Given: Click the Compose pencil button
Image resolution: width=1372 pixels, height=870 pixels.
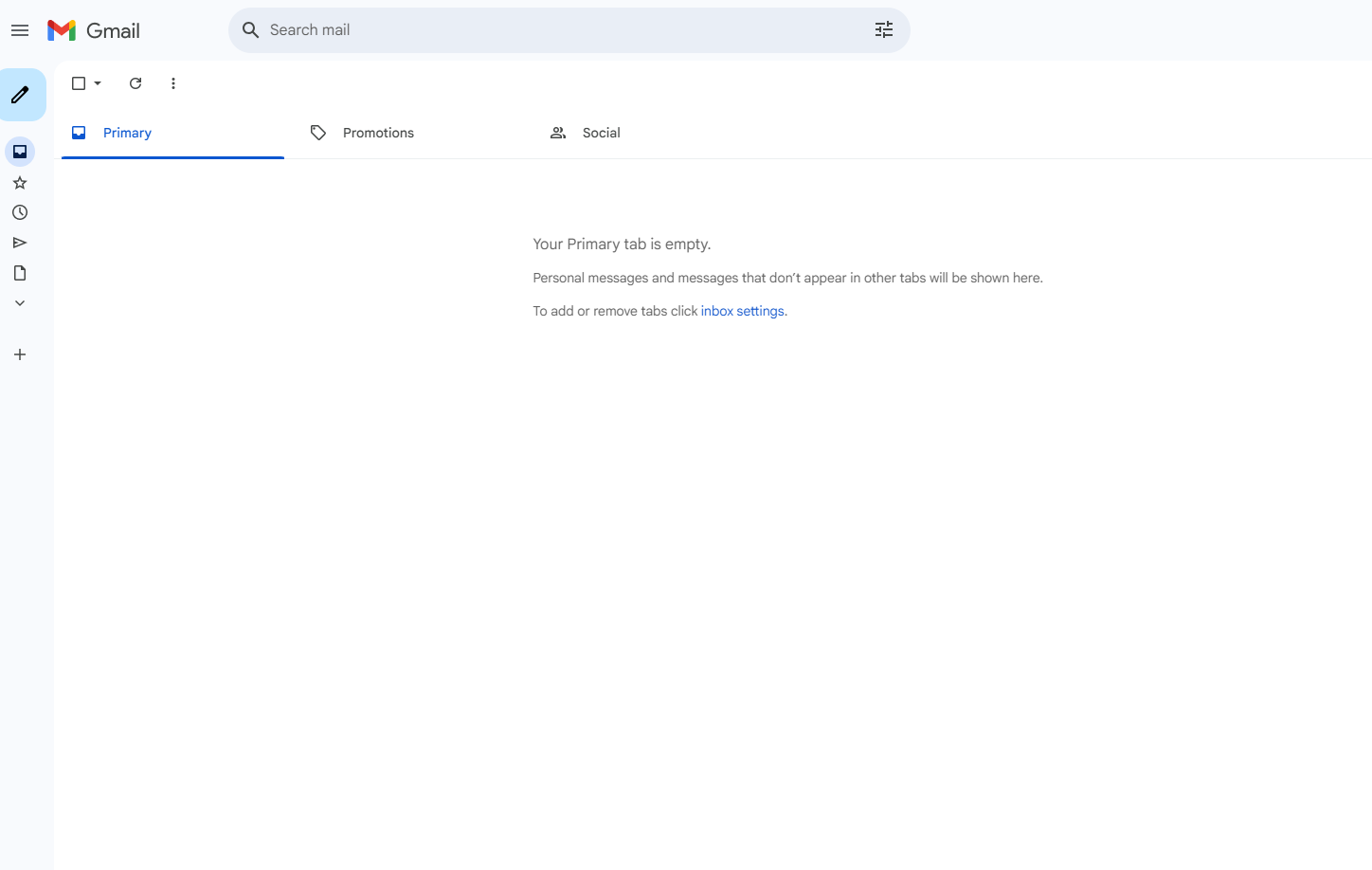Looking at the screenshot, I should [21, 95].
